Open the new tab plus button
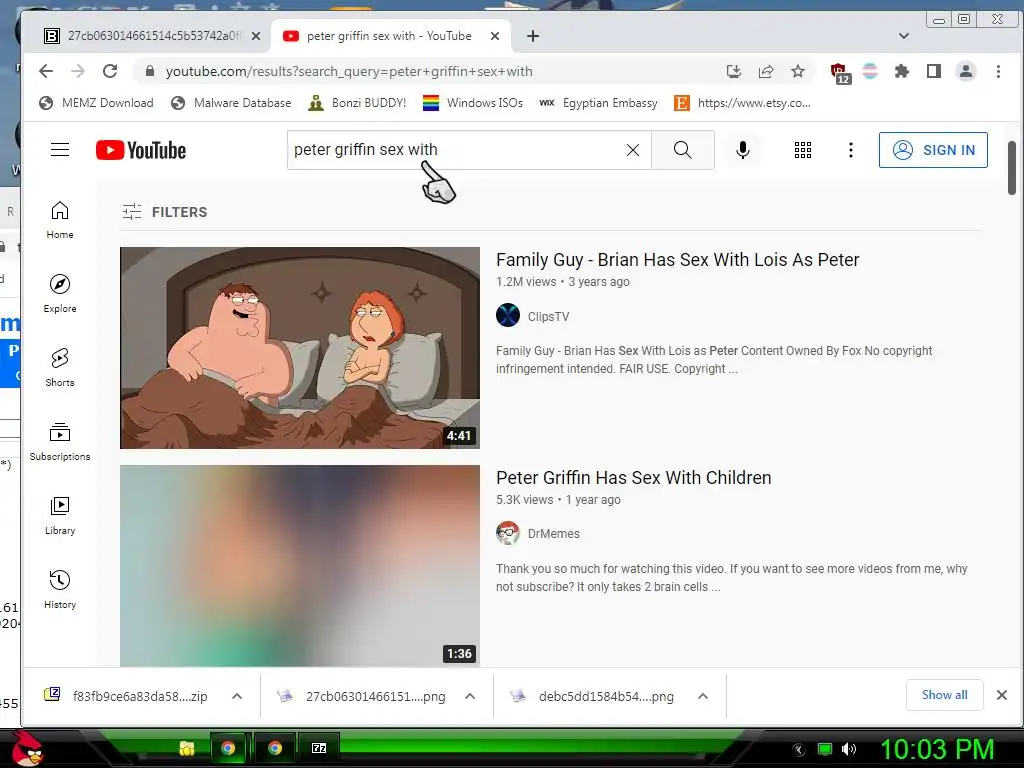1024x768 pixels. (533, 36)
